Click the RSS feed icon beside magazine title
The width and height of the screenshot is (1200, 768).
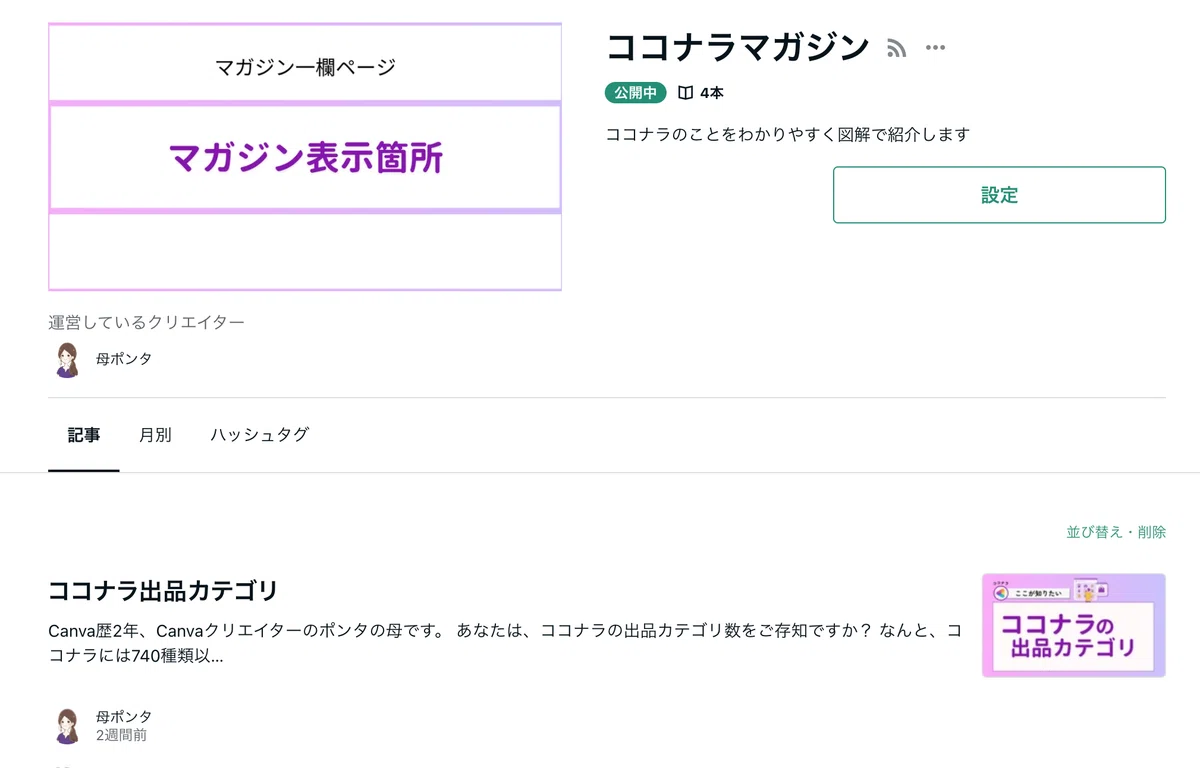[897, 48]
